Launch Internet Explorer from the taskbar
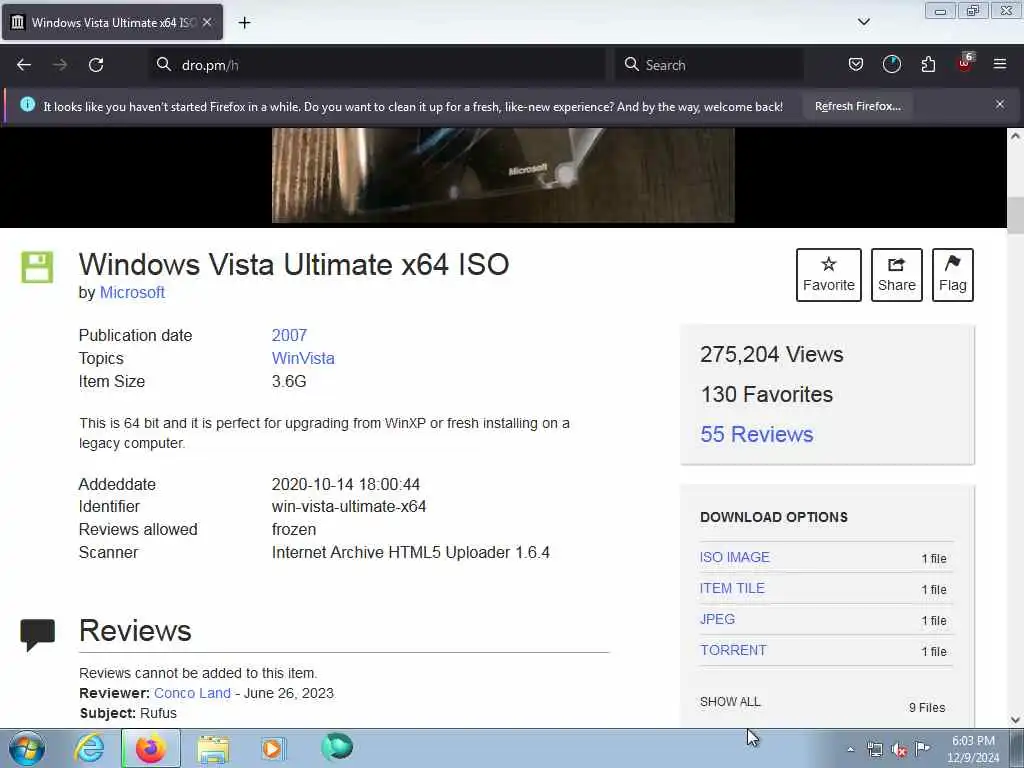This screenshot has height=768, width=1024. 89,748
